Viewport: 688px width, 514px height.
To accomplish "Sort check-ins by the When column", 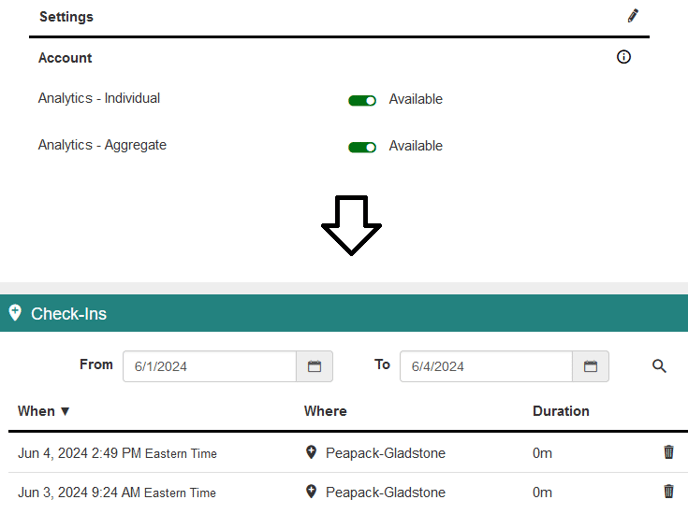I will pyautogui.click(x=44, y=411).
